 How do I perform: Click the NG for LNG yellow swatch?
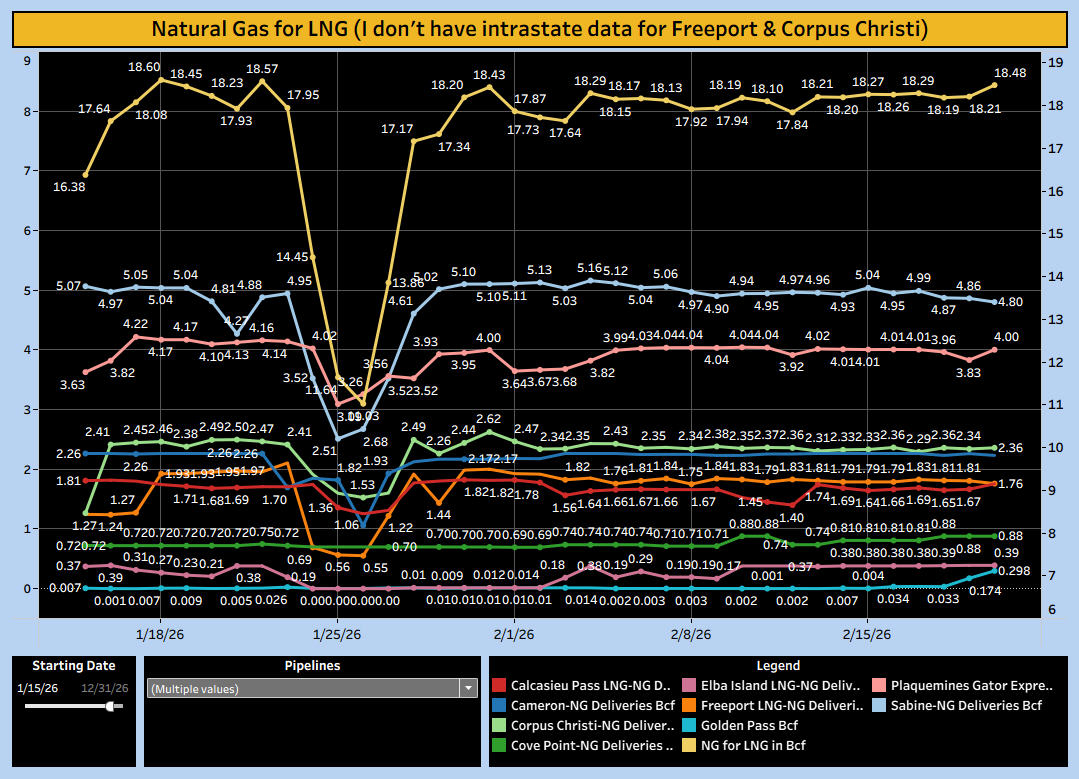coord(690,745)
